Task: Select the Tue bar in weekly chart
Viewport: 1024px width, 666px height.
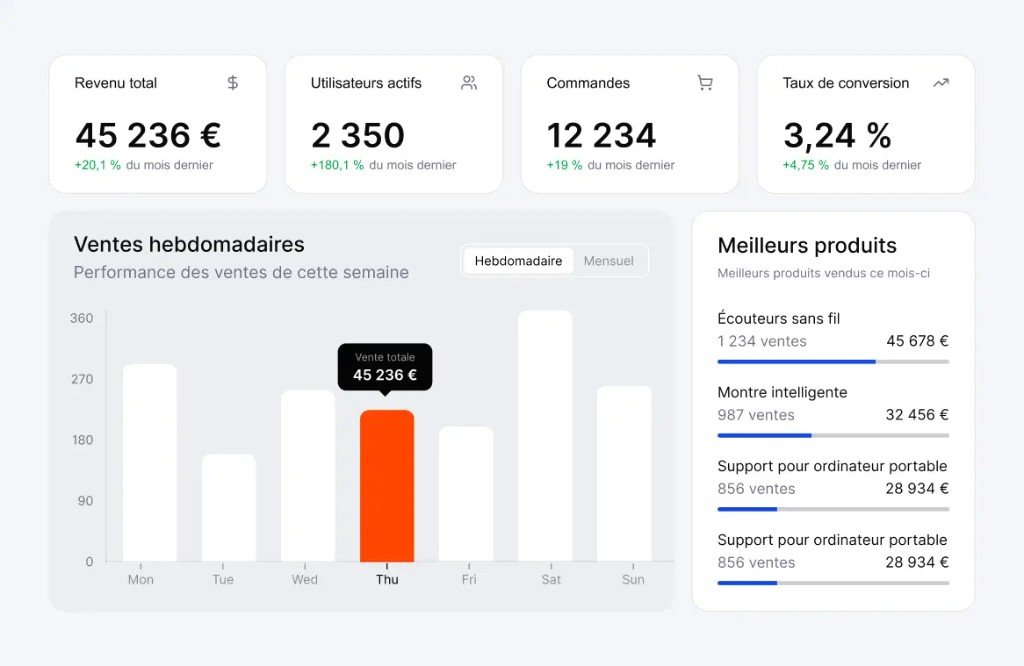Action: (229, 508)
